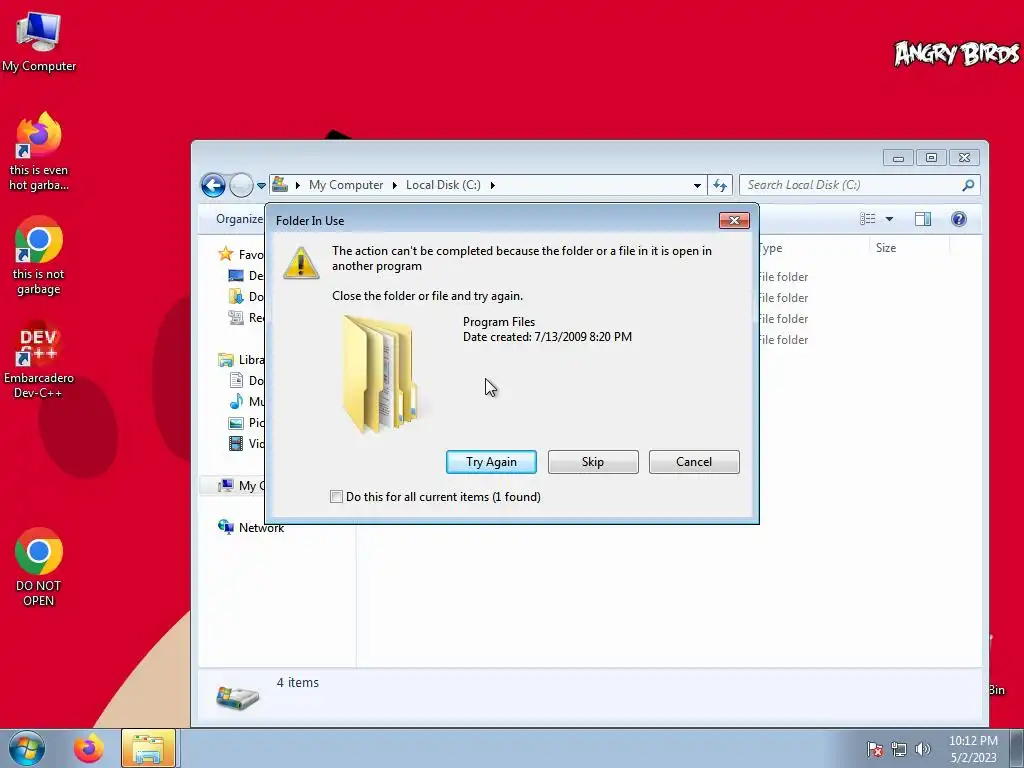Select Libraries in navigation pane
This screenshot has width=1024, height=768.
(x=242, y=360)
